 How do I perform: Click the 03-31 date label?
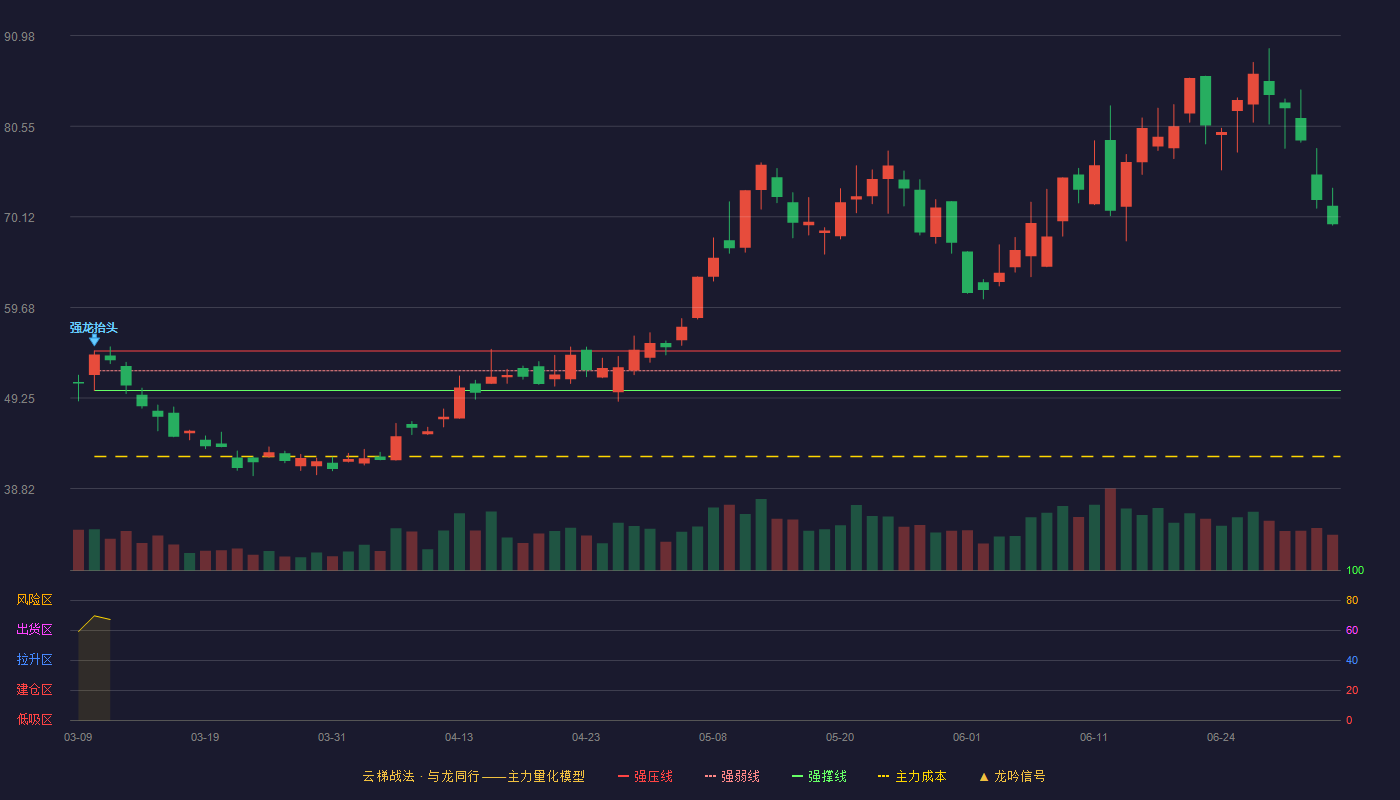(332, 737)
